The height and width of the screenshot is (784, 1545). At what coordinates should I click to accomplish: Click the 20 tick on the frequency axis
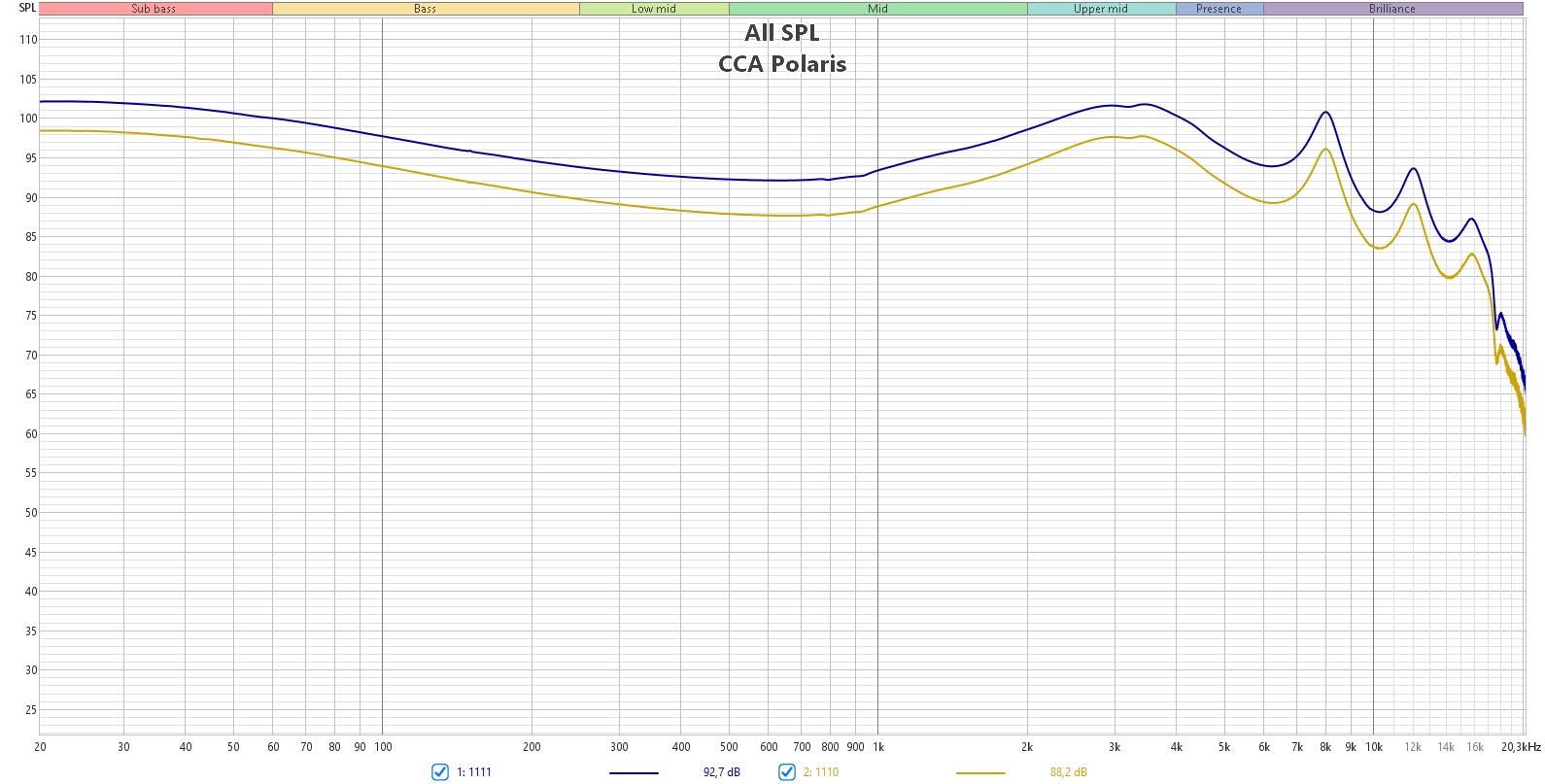40,747
